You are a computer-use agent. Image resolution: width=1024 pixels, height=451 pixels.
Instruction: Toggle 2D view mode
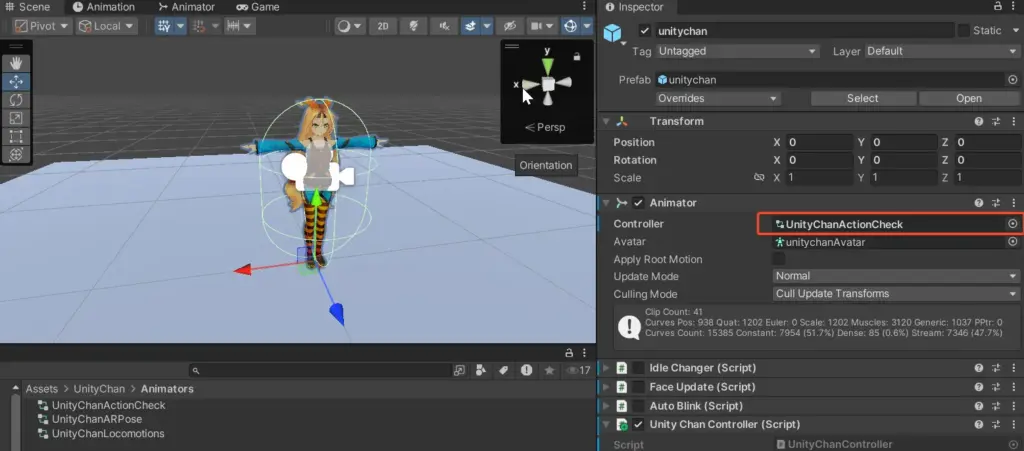coord(383,26)
